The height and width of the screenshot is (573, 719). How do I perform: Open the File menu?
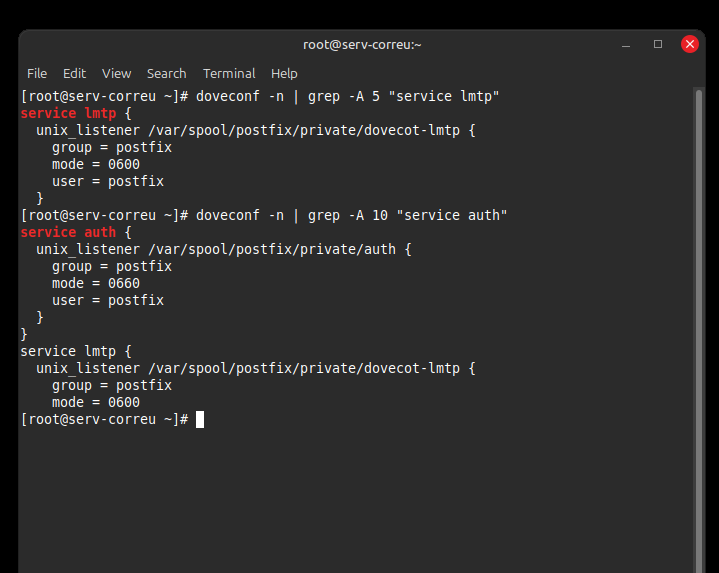click(37, 73)
